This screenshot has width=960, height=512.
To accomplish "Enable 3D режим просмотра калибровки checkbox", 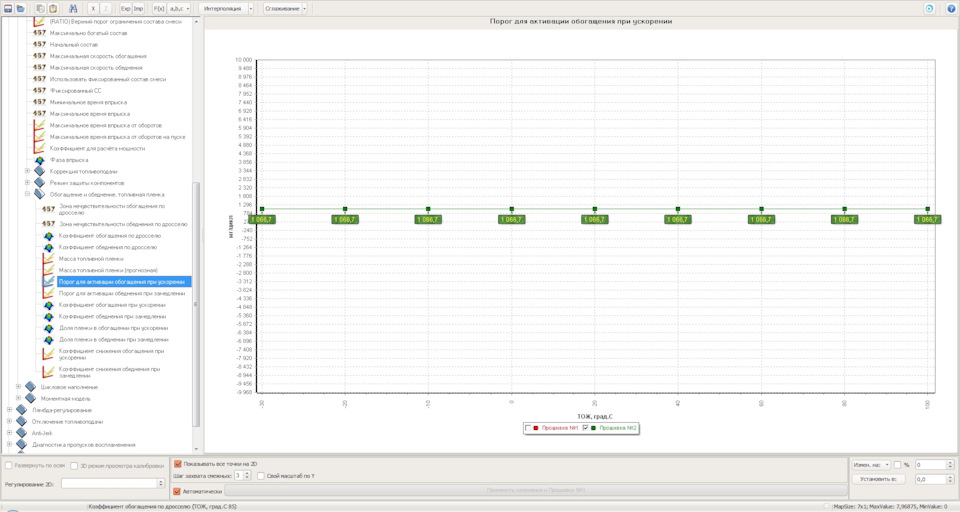I will pos(74,465).
